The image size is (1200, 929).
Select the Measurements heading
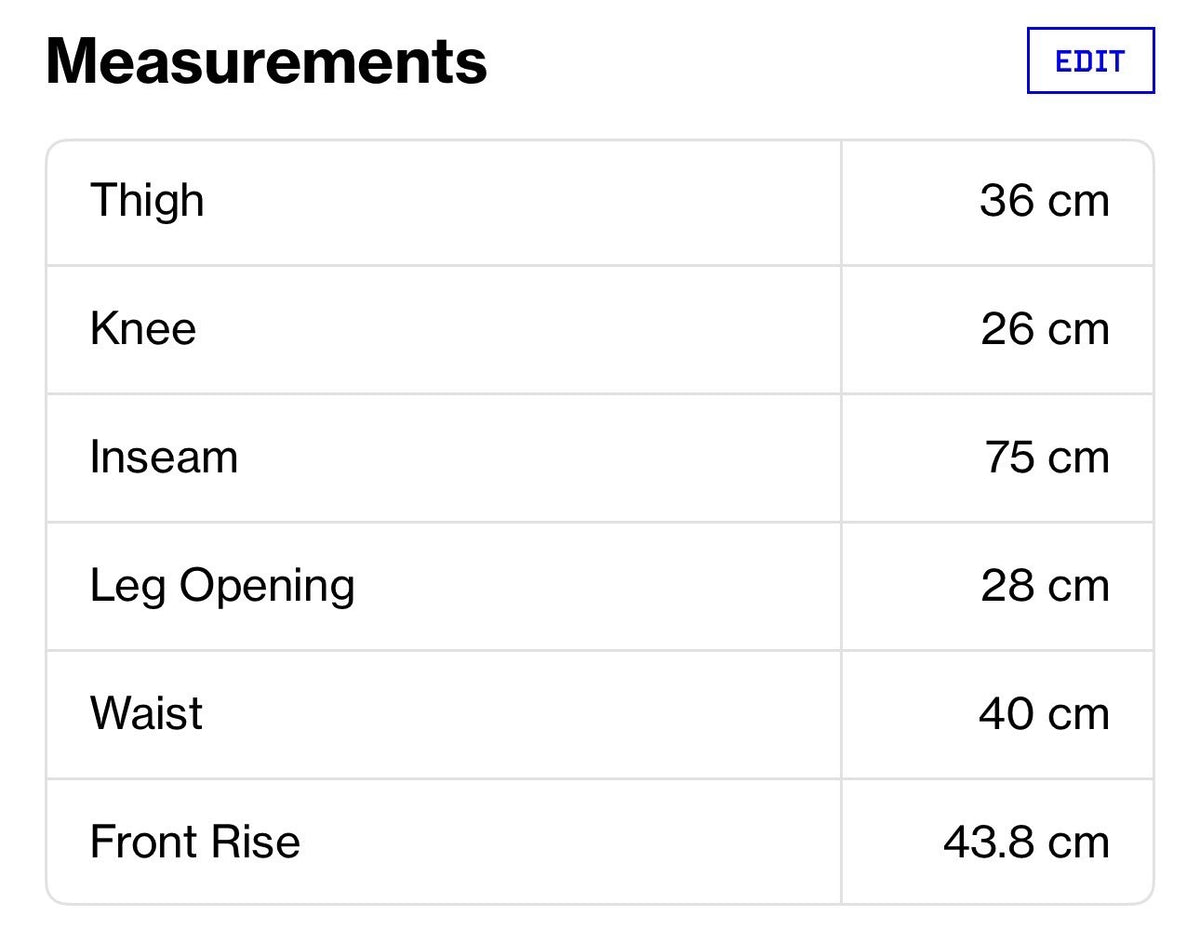point(267,61)
